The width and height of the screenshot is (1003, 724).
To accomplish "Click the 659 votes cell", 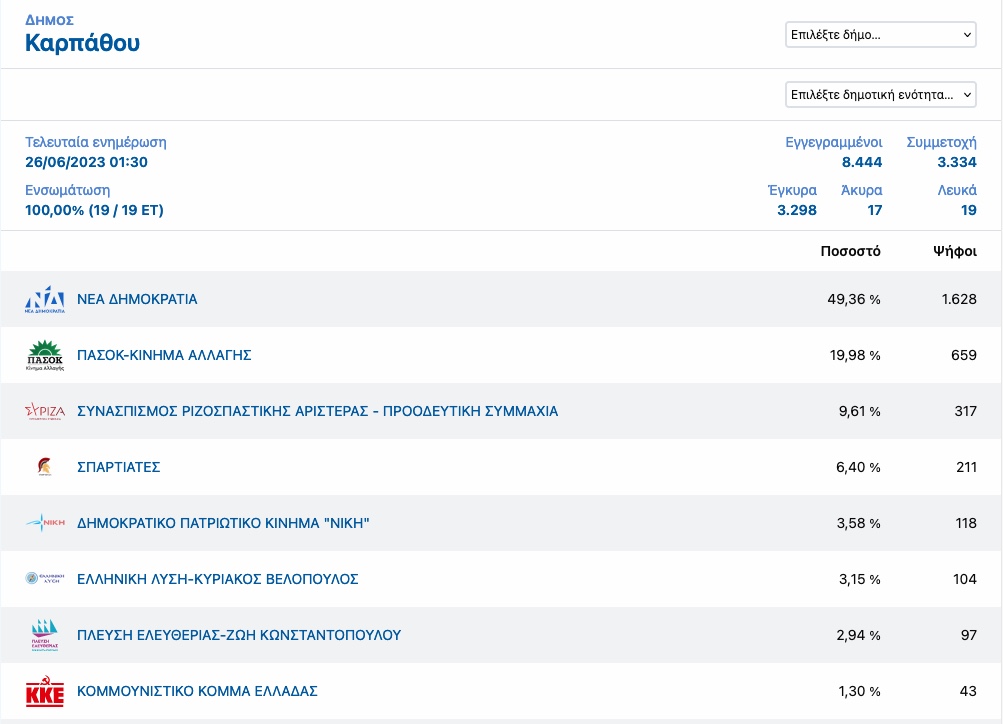I will click(x=963, y=355).
